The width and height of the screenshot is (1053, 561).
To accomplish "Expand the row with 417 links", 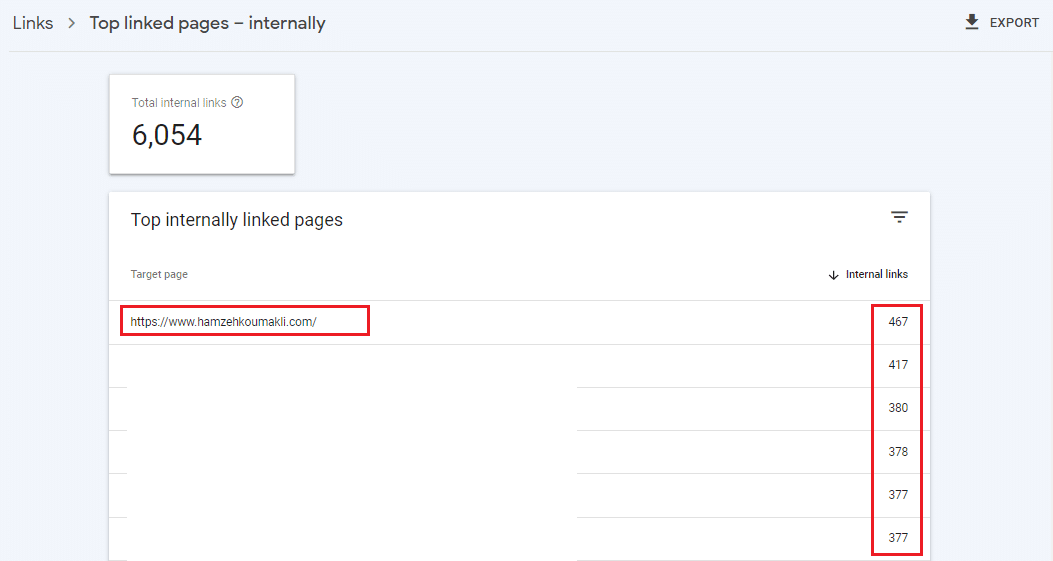I will tap(898, 365).
